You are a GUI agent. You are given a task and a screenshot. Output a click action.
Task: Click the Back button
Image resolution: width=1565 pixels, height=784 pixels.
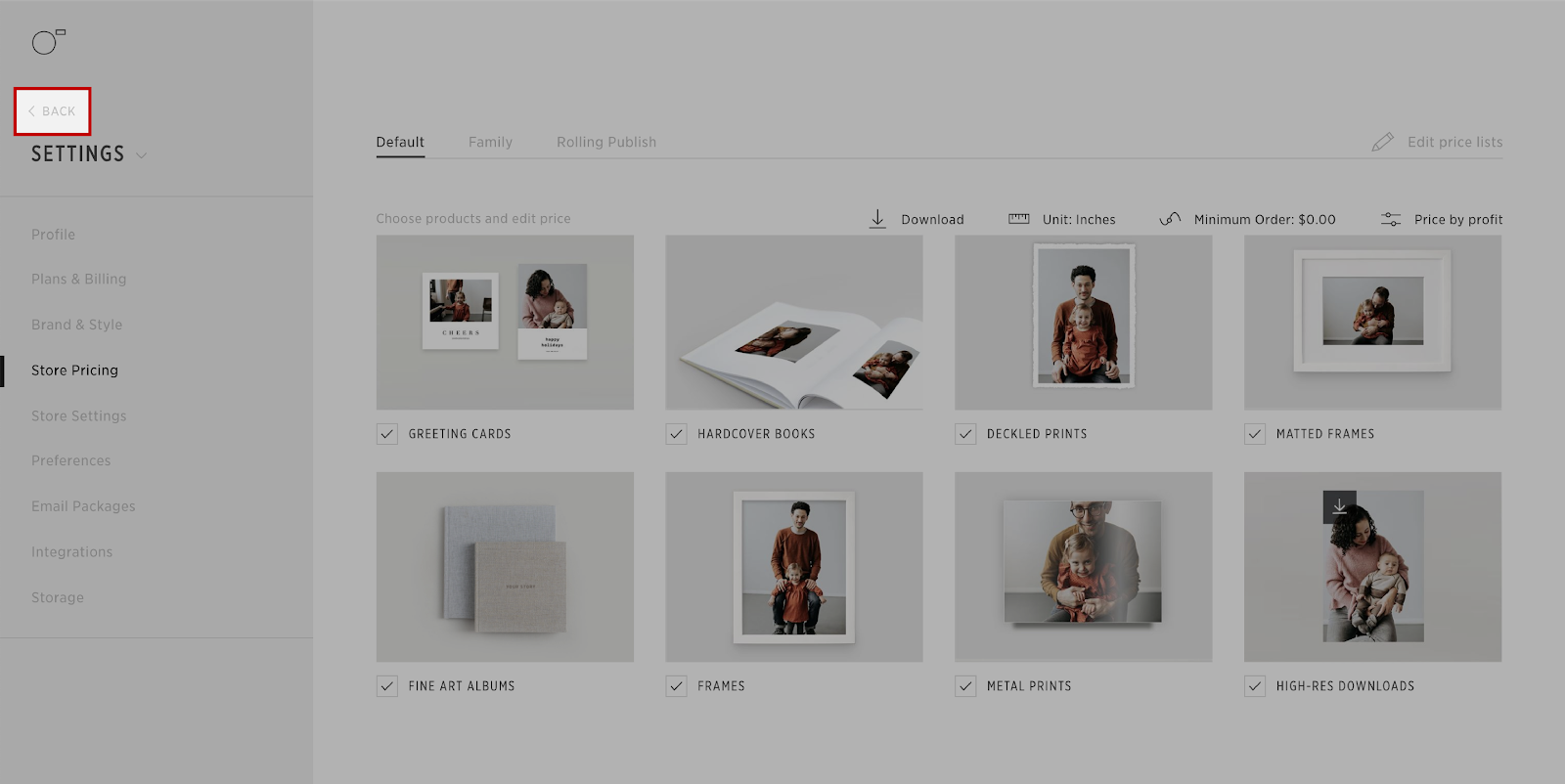click(52, 111)
